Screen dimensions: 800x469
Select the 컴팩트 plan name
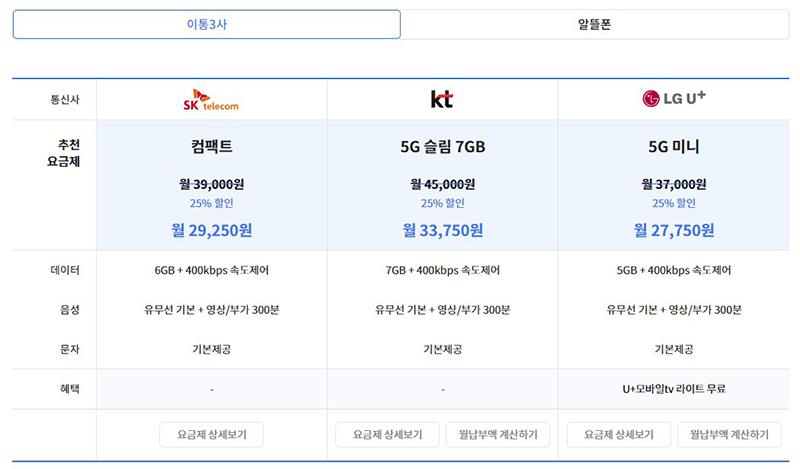211,147
